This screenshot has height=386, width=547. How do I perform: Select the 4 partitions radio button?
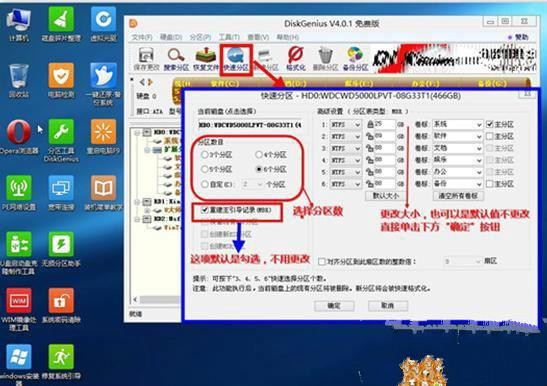tap(258, 155)
